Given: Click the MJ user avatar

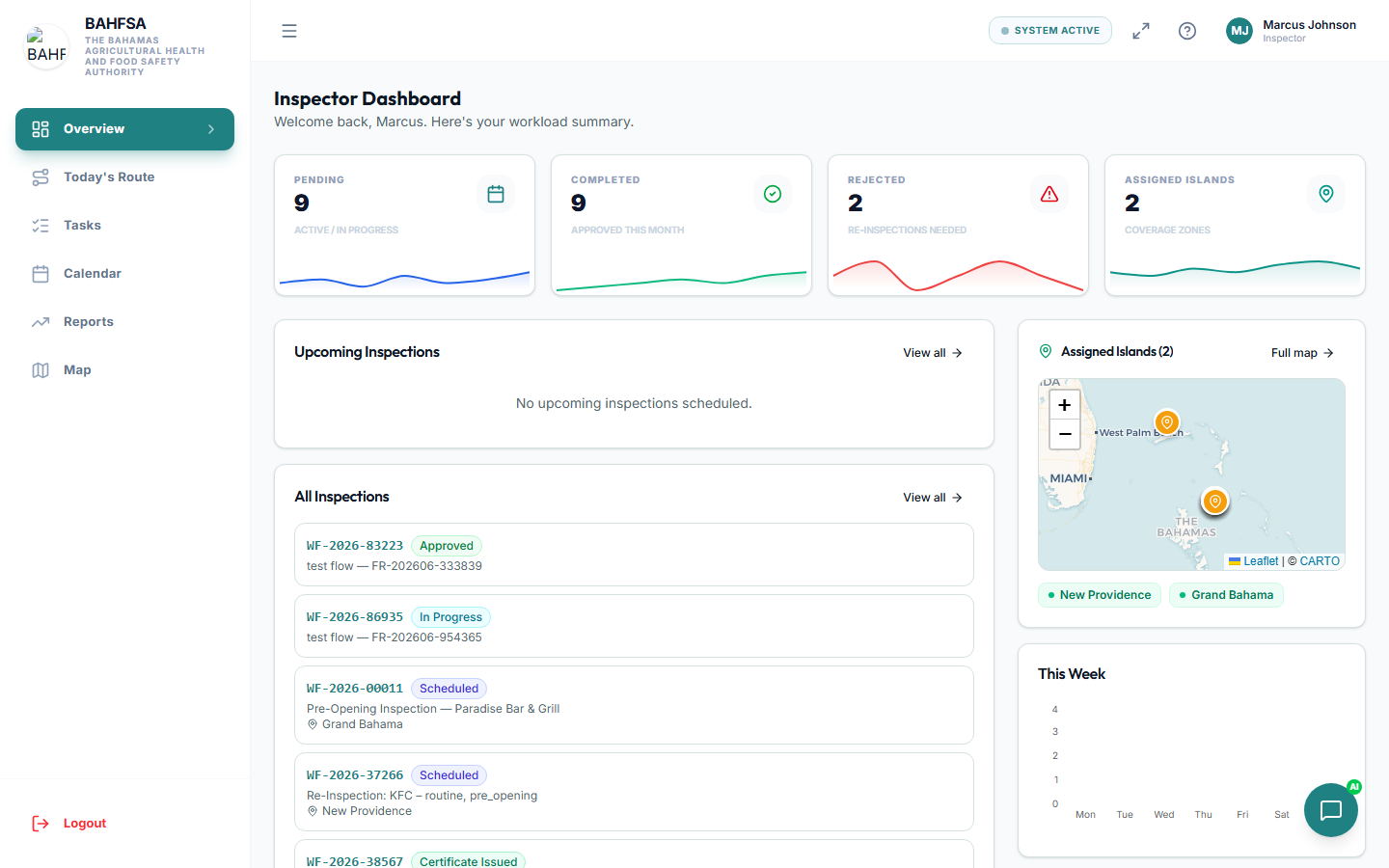Looking at the screenshot, I should coord(1239,31).
